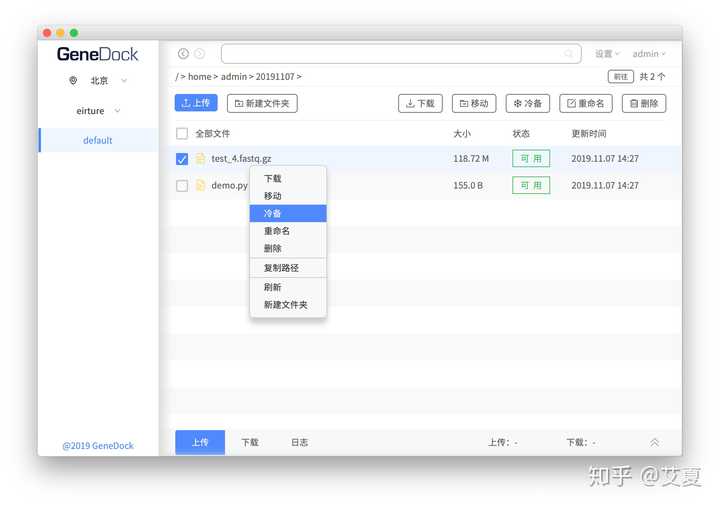This screenshot has height=506, width=720.
Task: Expand the eirture account dropdown
Action: pos(98,111)
